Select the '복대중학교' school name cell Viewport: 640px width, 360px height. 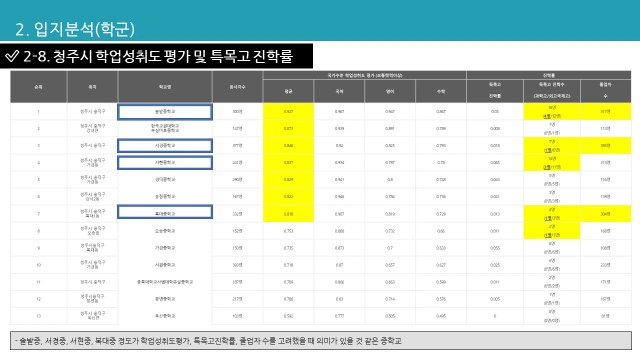pyautogui.click(x=165, y=213)
